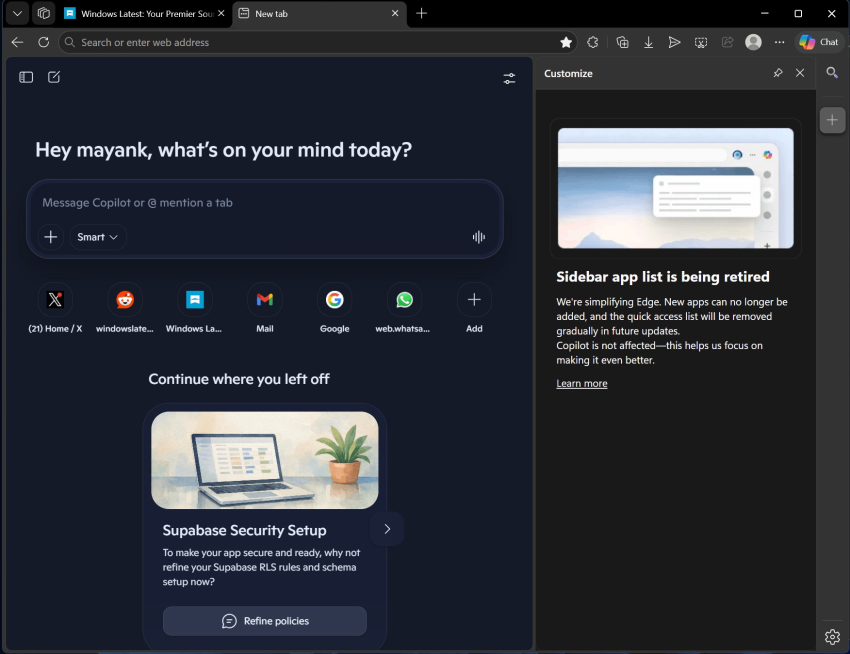Open the windowslate Reddit shortcut
850x654 pixels.
click(125, 307)
